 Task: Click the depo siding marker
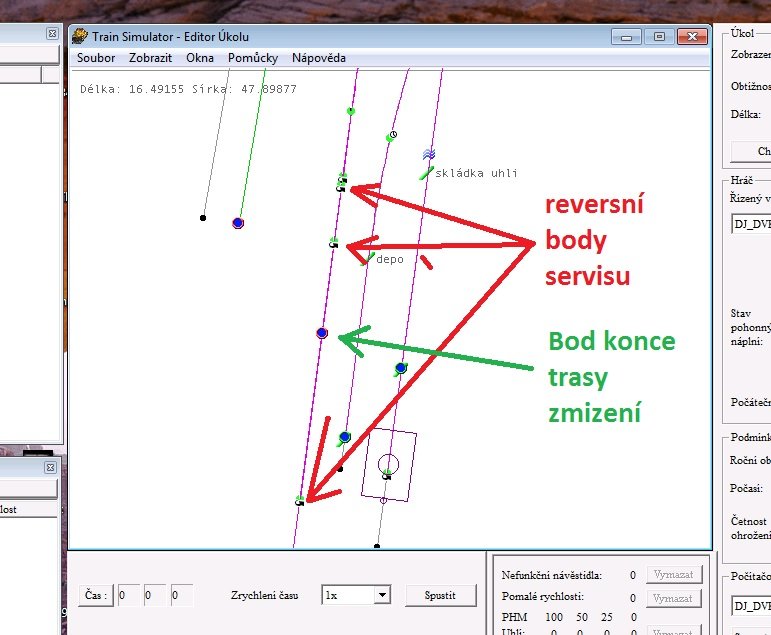(370, 258)
